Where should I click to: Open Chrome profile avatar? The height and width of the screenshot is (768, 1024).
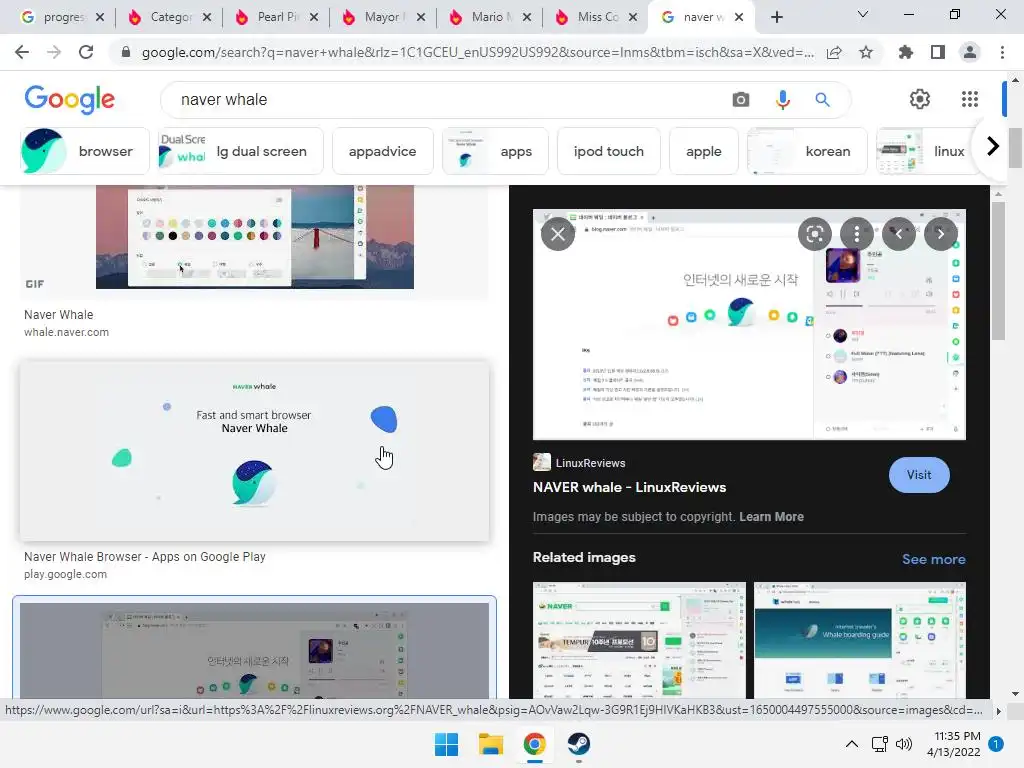(x=970, y=52)
